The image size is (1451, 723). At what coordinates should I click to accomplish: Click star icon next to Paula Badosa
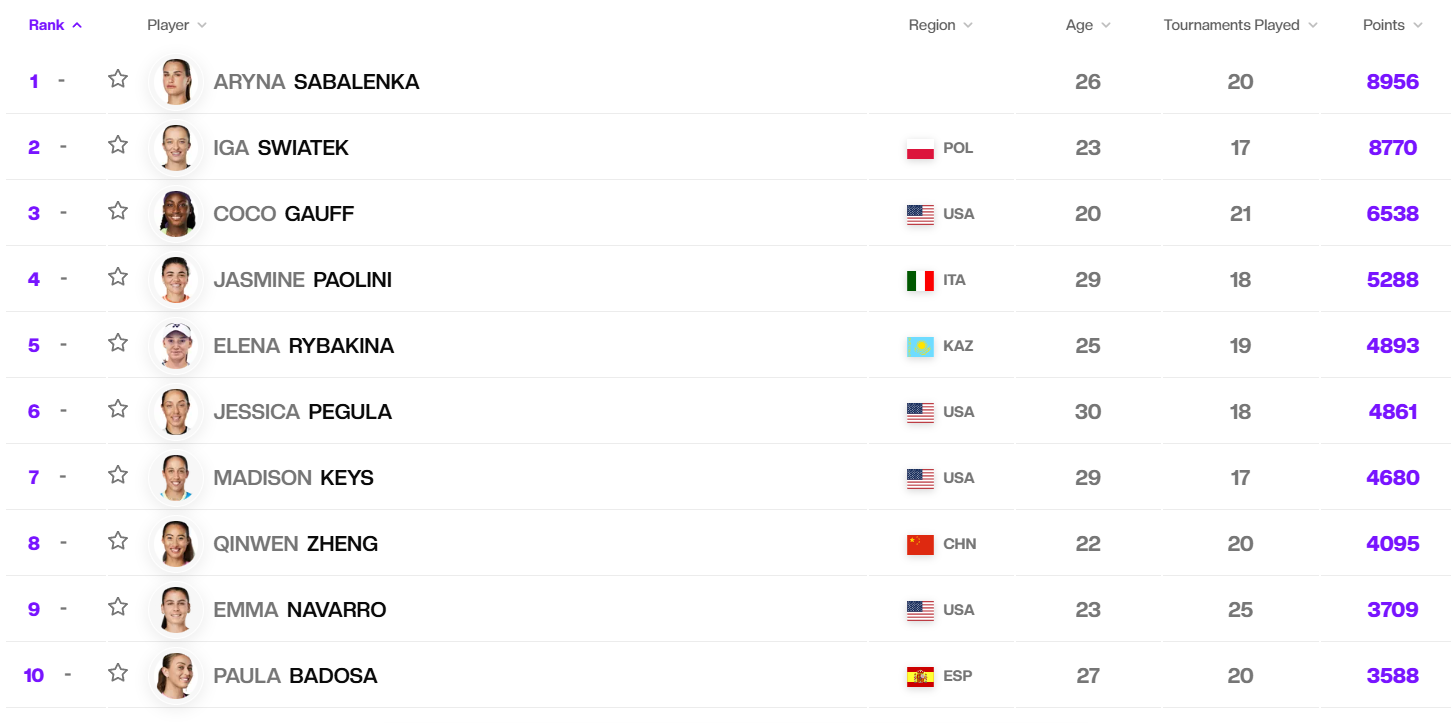[x=118, y=673]
